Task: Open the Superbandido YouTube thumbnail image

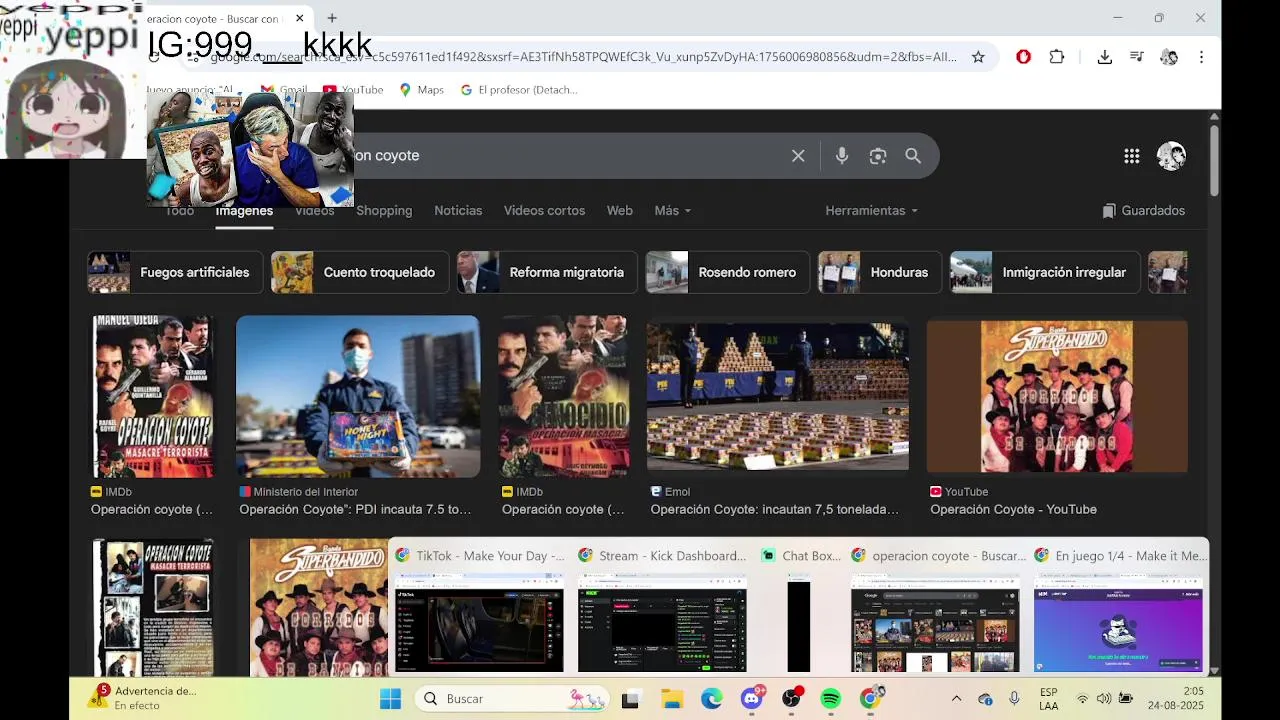Action: (1057, 396)
